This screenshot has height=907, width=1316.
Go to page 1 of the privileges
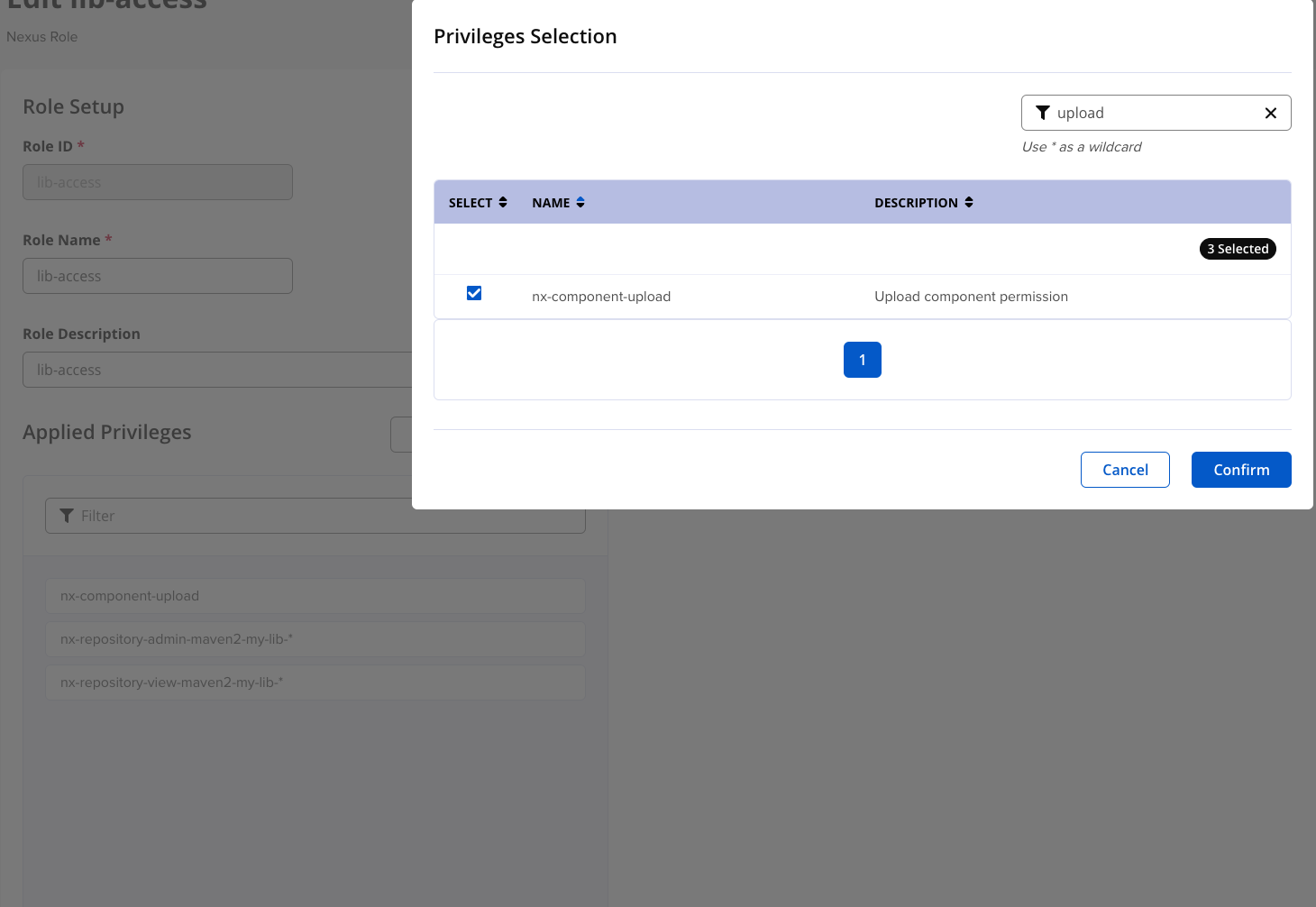(x=863, y=360)
